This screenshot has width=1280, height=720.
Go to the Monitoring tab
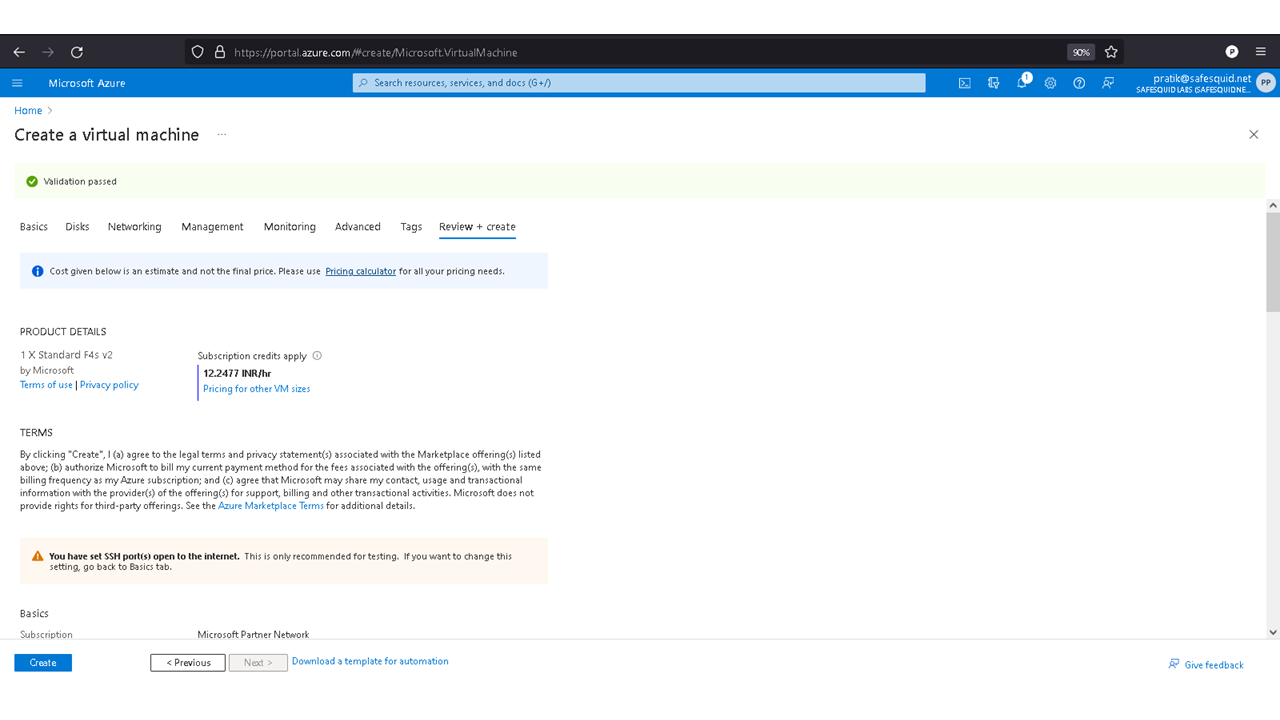pos(290,227)
